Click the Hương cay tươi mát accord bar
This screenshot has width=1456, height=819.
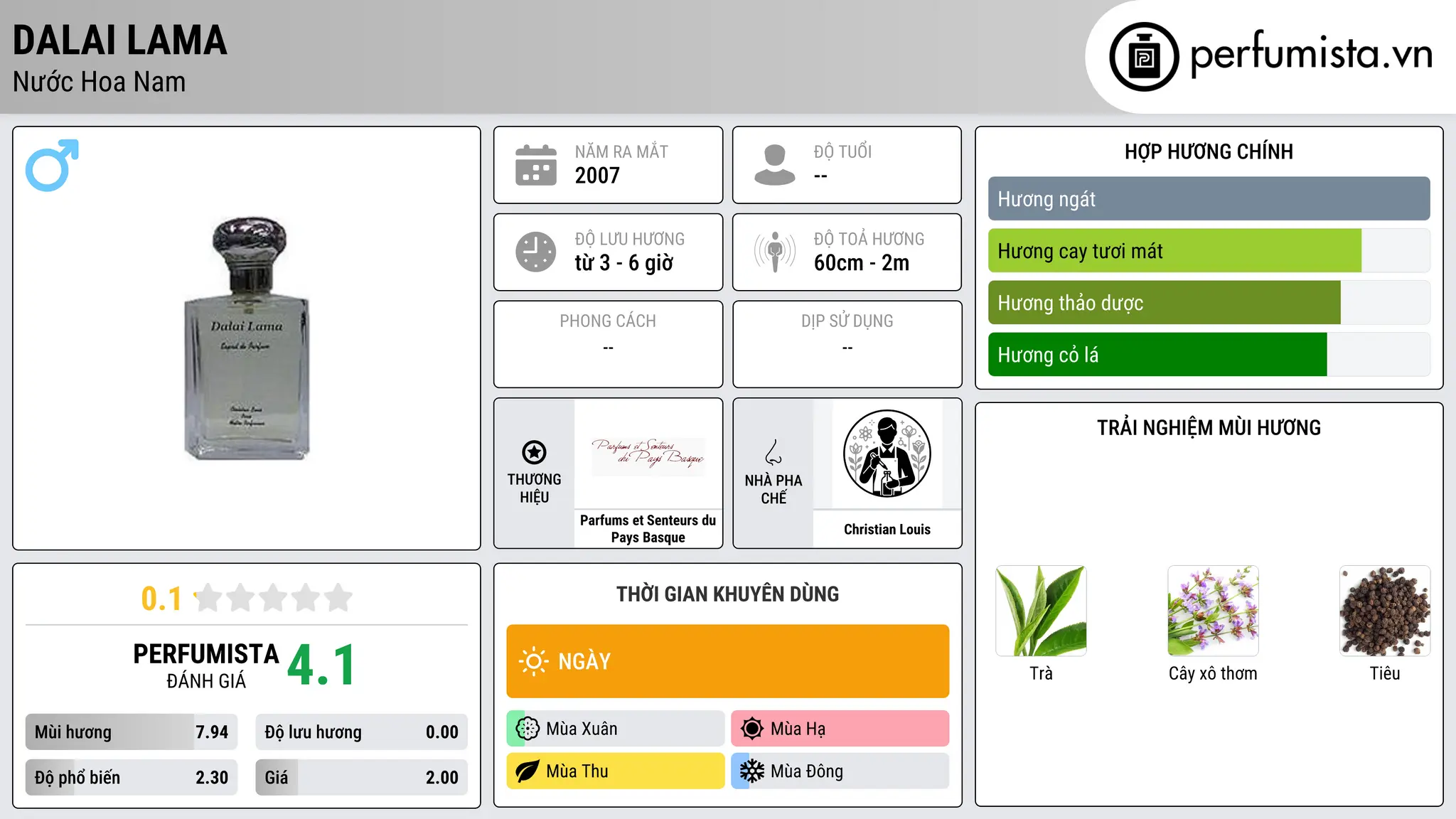click(x=1209, y=251)
